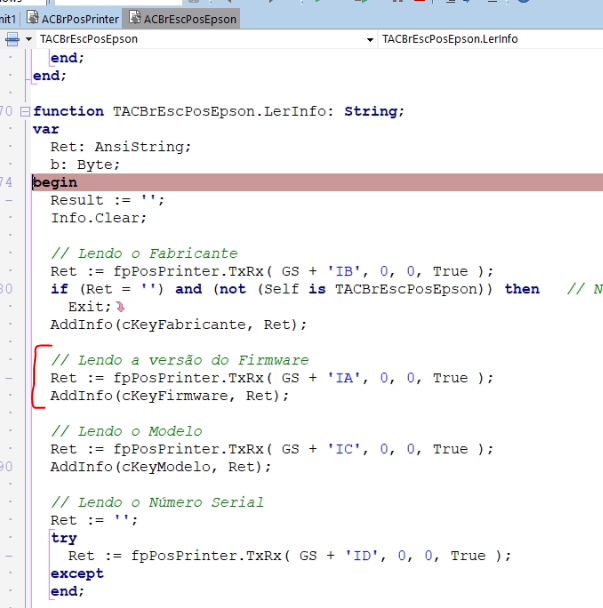
Task: Click the 'IB' string literal
Action: point(344,271)
